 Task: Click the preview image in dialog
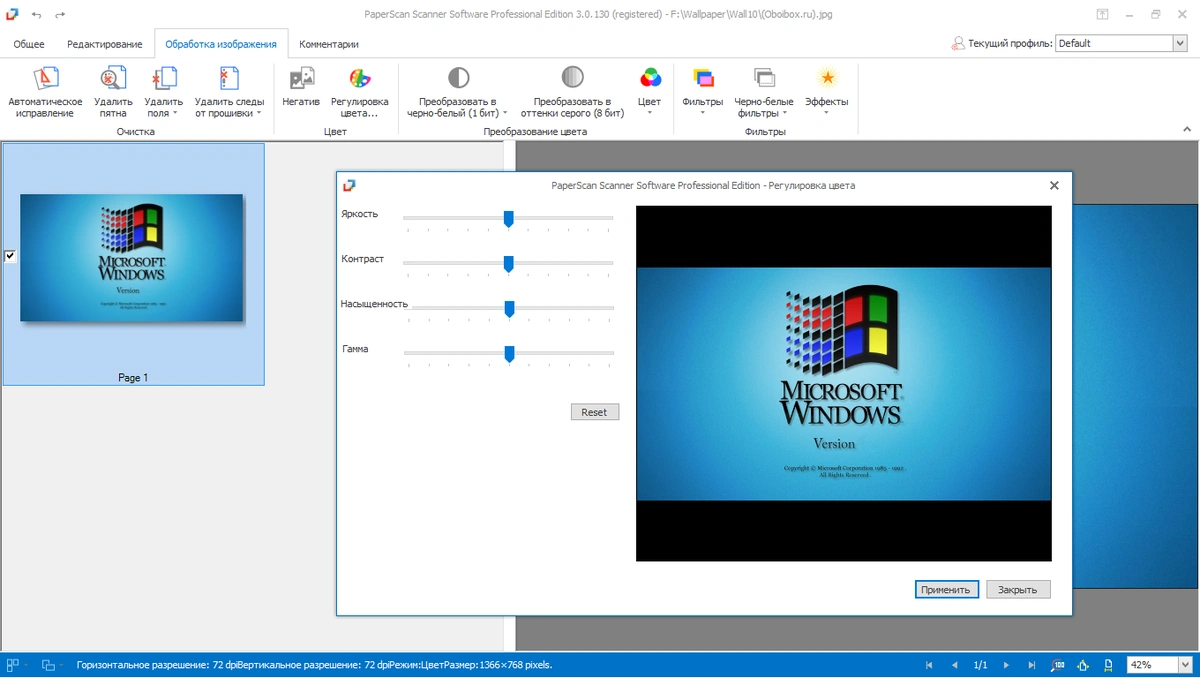[844, 384]
